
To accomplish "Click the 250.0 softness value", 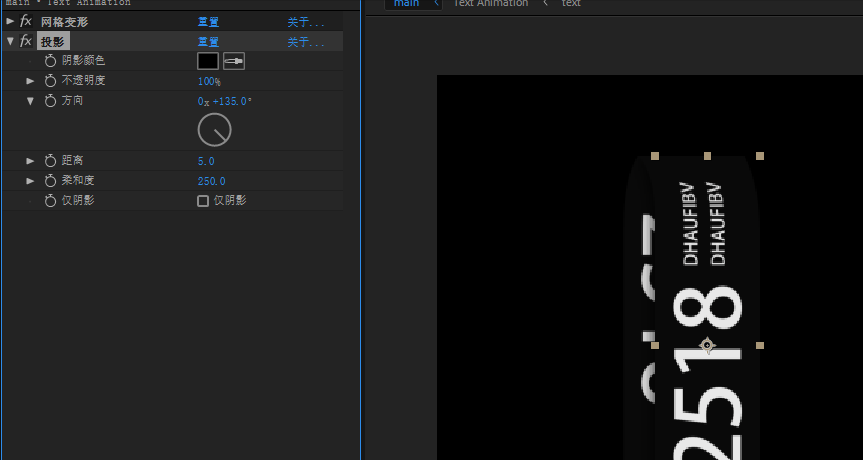I will (x=211, y=181).
